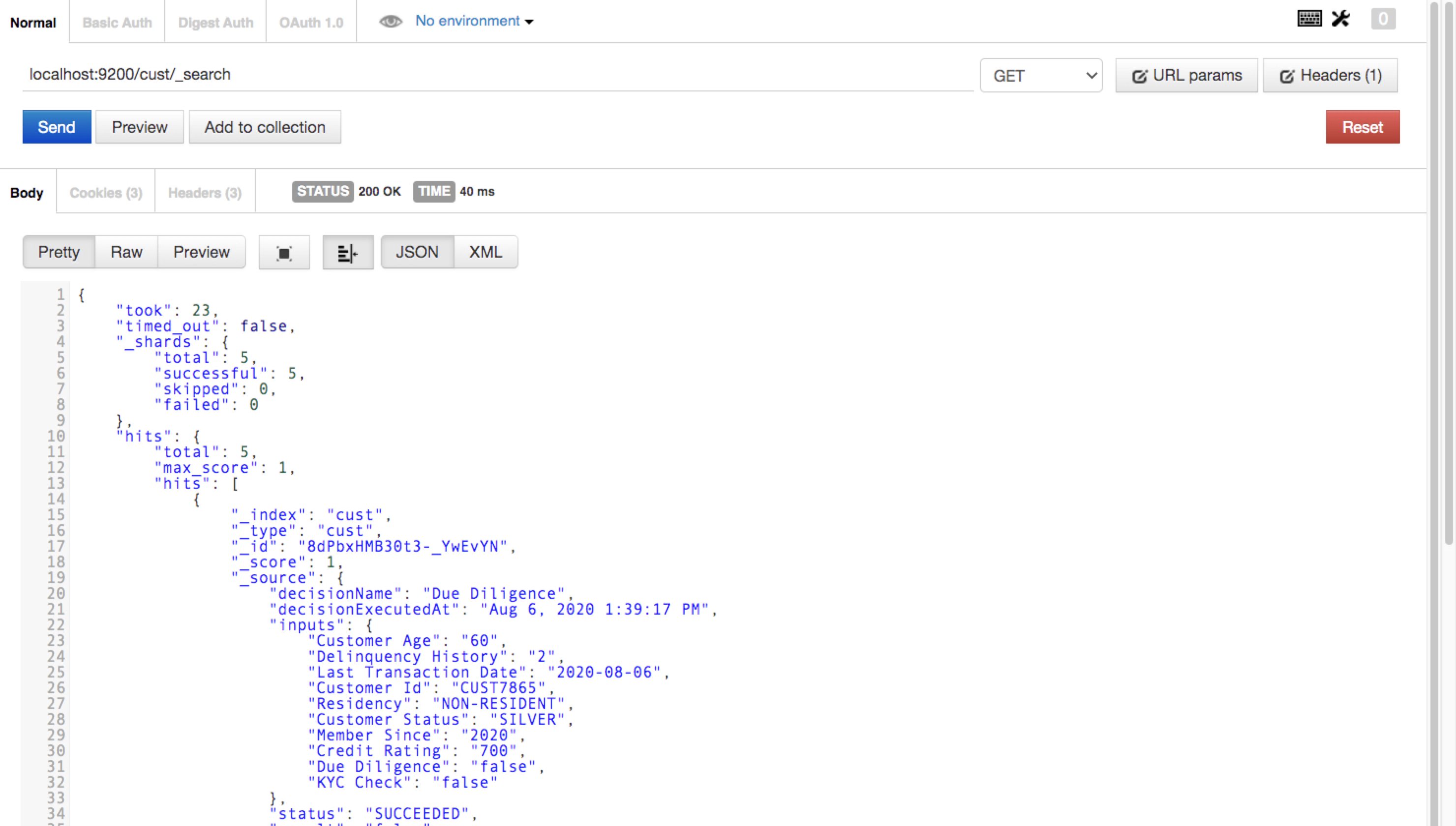Click the notification counter badge
The width and height of the screenshot is (1456, 826).
pos(1383,19)
